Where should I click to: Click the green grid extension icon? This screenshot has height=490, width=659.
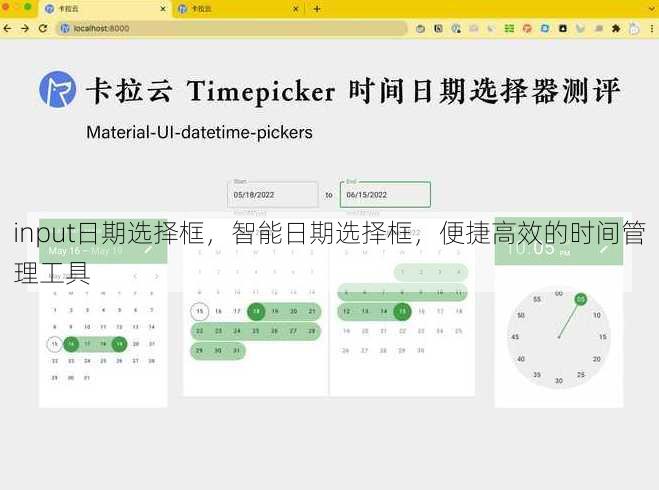click(x=509, y=29)
